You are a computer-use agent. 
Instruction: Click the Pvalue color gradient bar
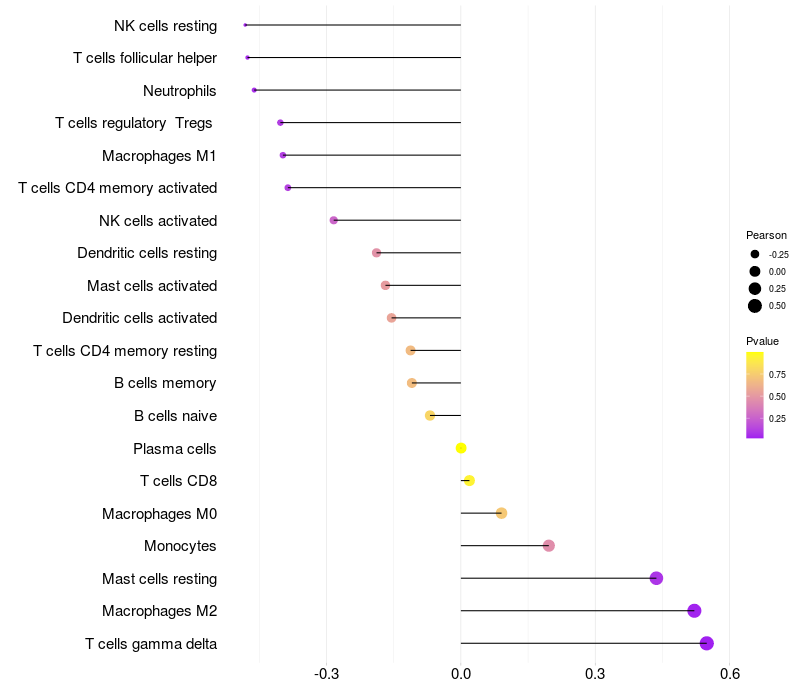[x=755, y=395]
